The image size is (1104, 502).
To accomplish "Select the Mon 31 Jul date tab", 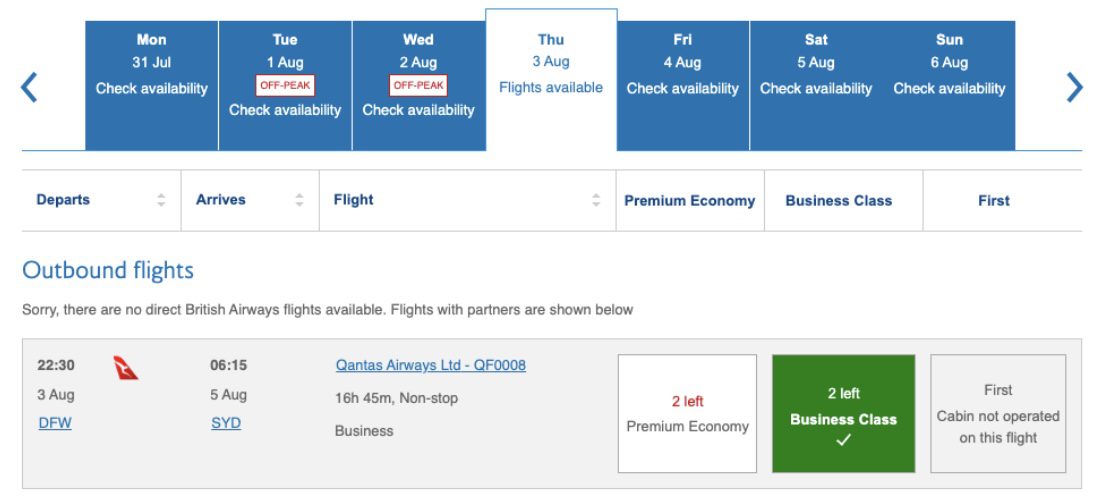I will (x=152, y=86).
